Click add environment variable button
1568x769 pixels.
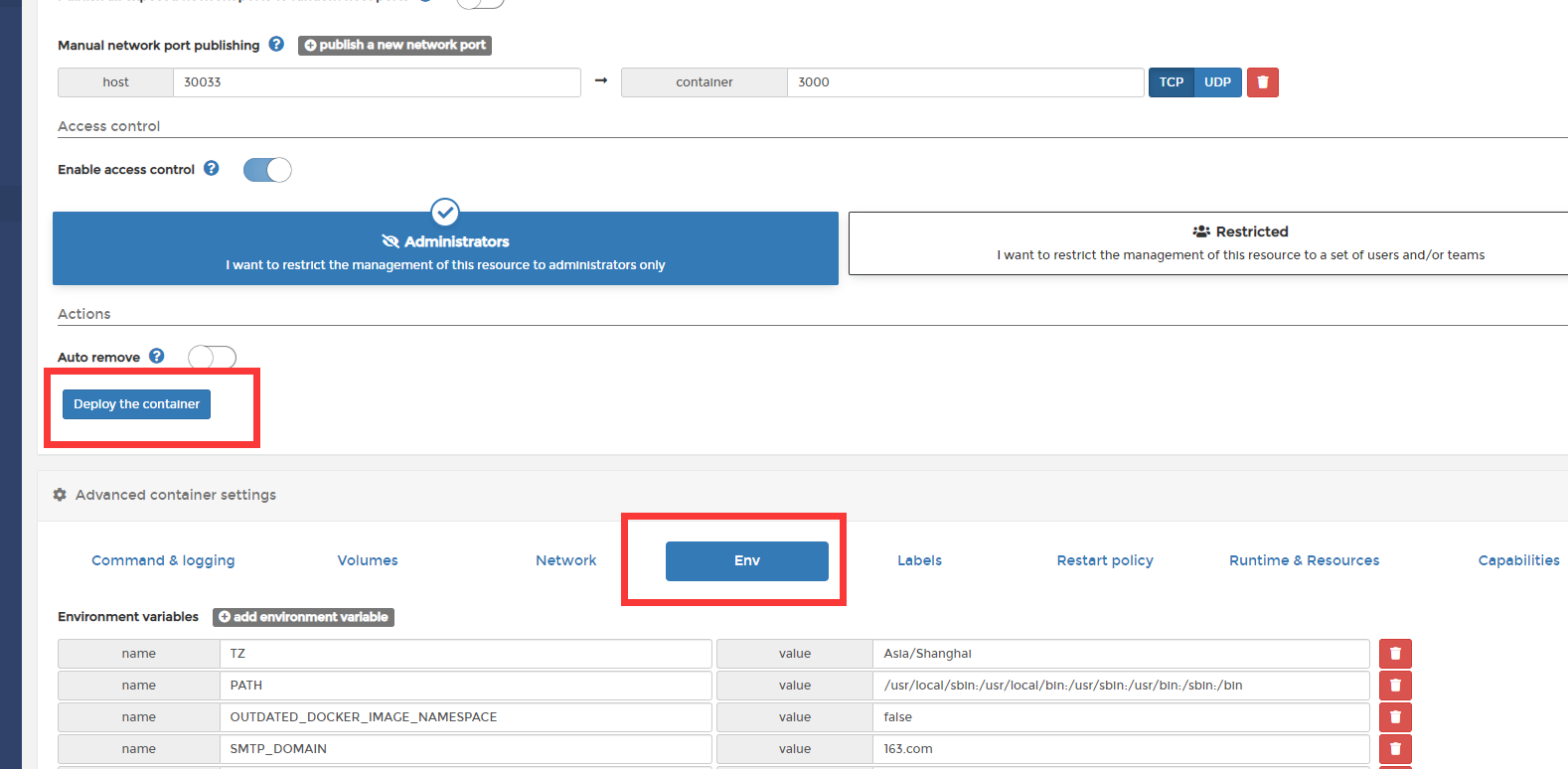(x=303, y=617)
